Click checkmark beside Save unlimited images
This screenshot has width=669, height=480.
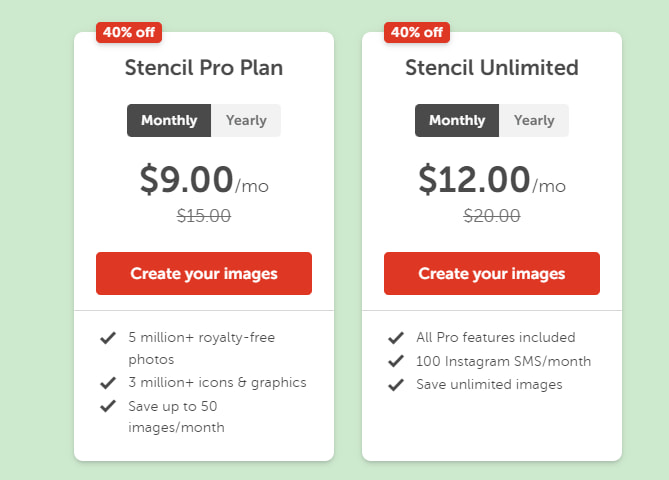pos(396,384)
